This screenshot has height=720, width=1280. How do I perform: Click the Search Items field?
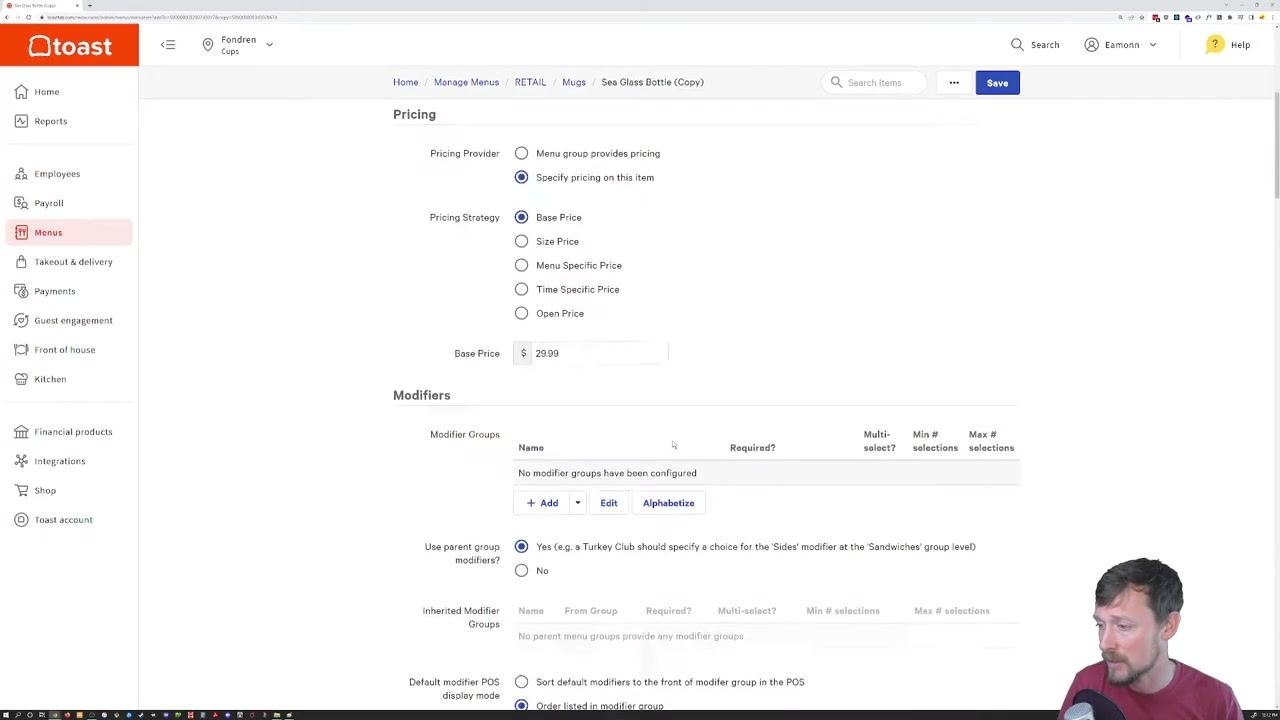pyautogui.click(x=875, y=83)
